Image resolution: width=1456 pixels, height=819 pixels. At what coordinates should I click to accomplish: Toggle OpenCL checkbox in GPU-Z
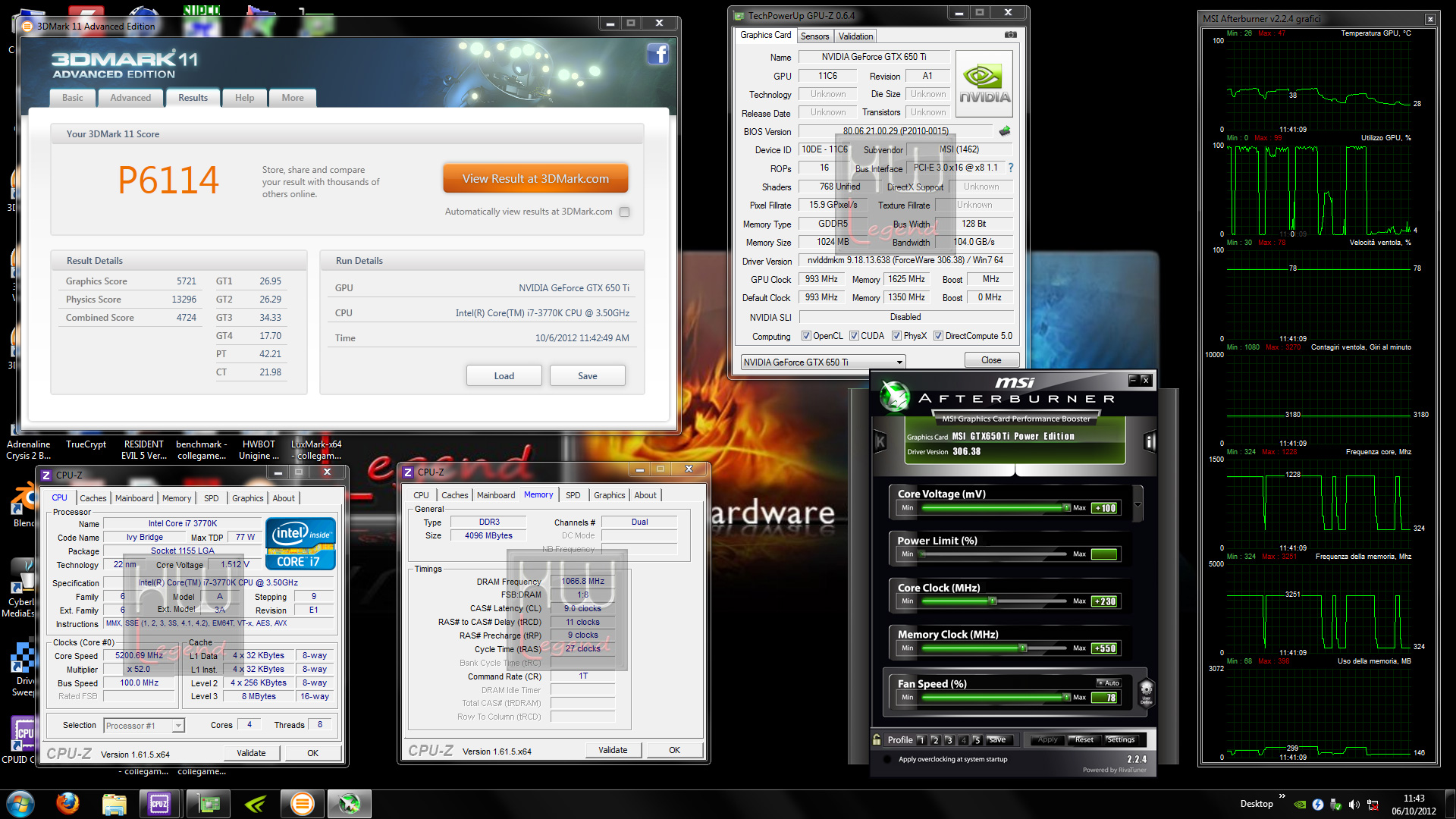point(806,336)
